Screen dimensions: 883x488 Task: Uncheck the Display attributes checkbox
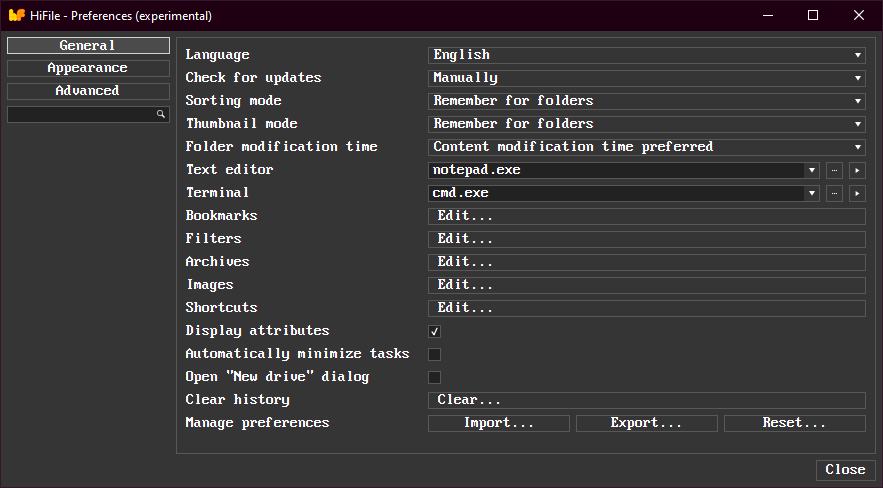click(435, 331)
